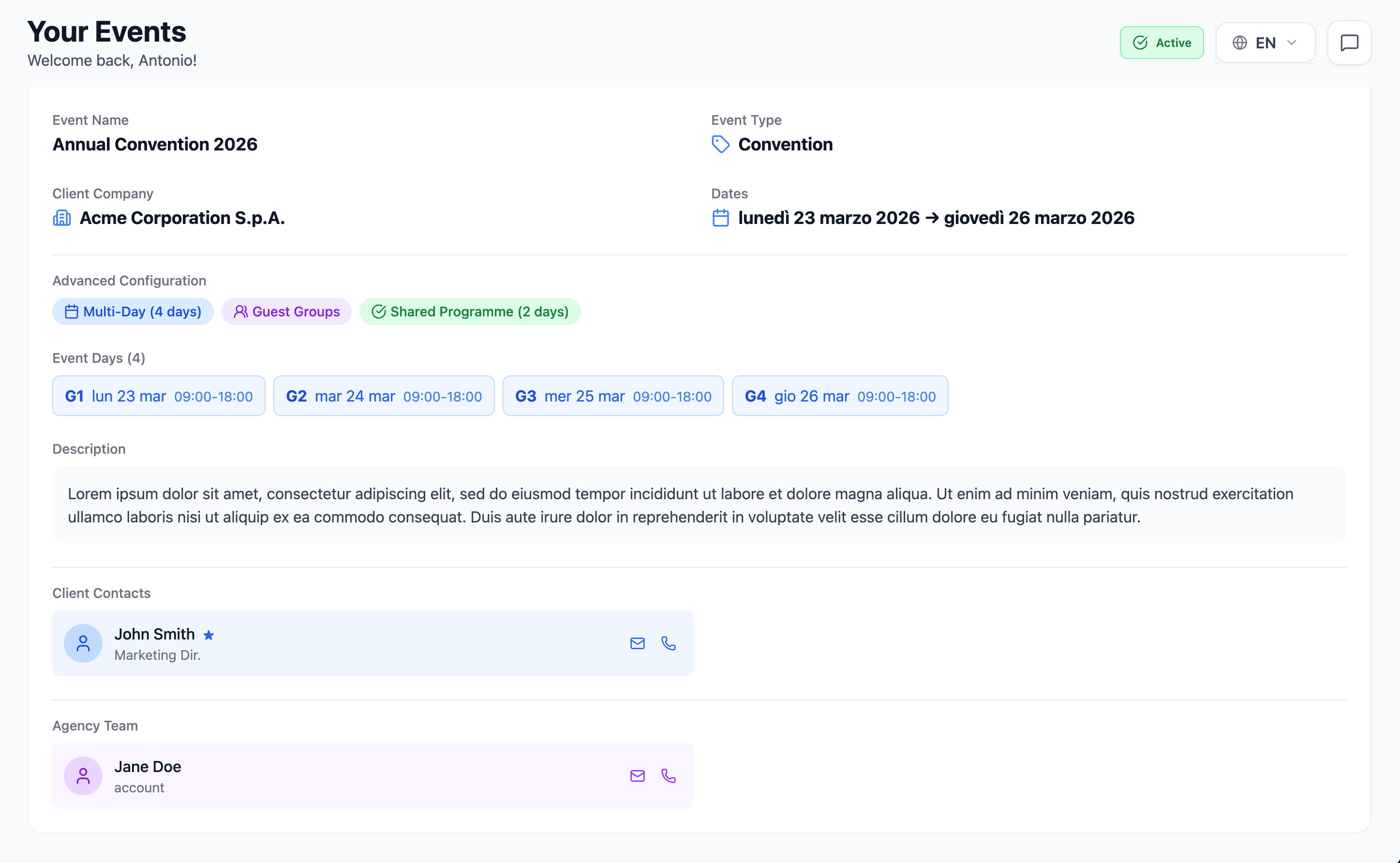This screenshot has width=1400, height=863.
Task: Click the 'Marketing Dir.' role text
Action: pos(158,655)
